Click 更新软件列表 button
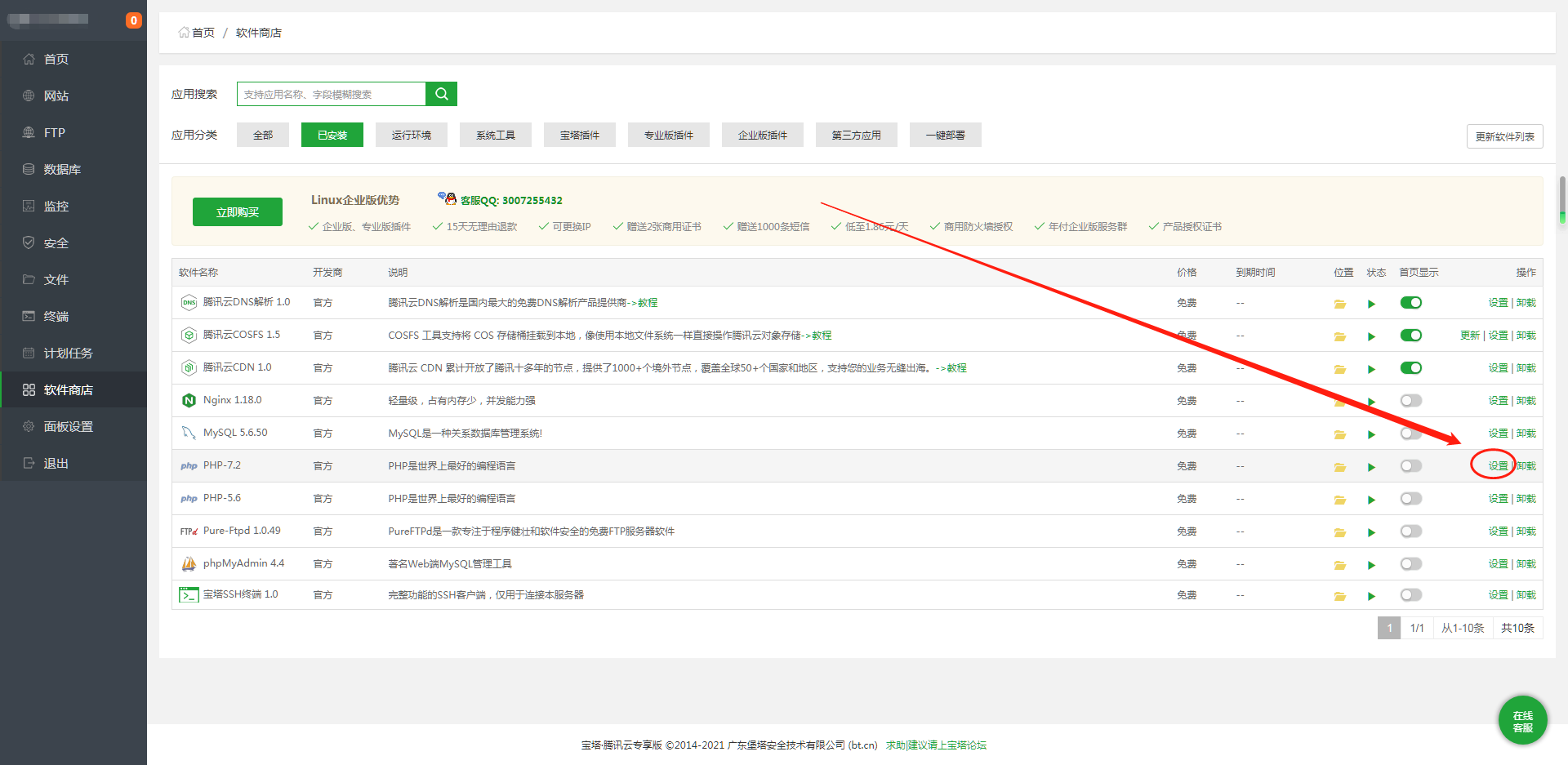This screenshot has width=1568, height=765. pos(1504,136)
